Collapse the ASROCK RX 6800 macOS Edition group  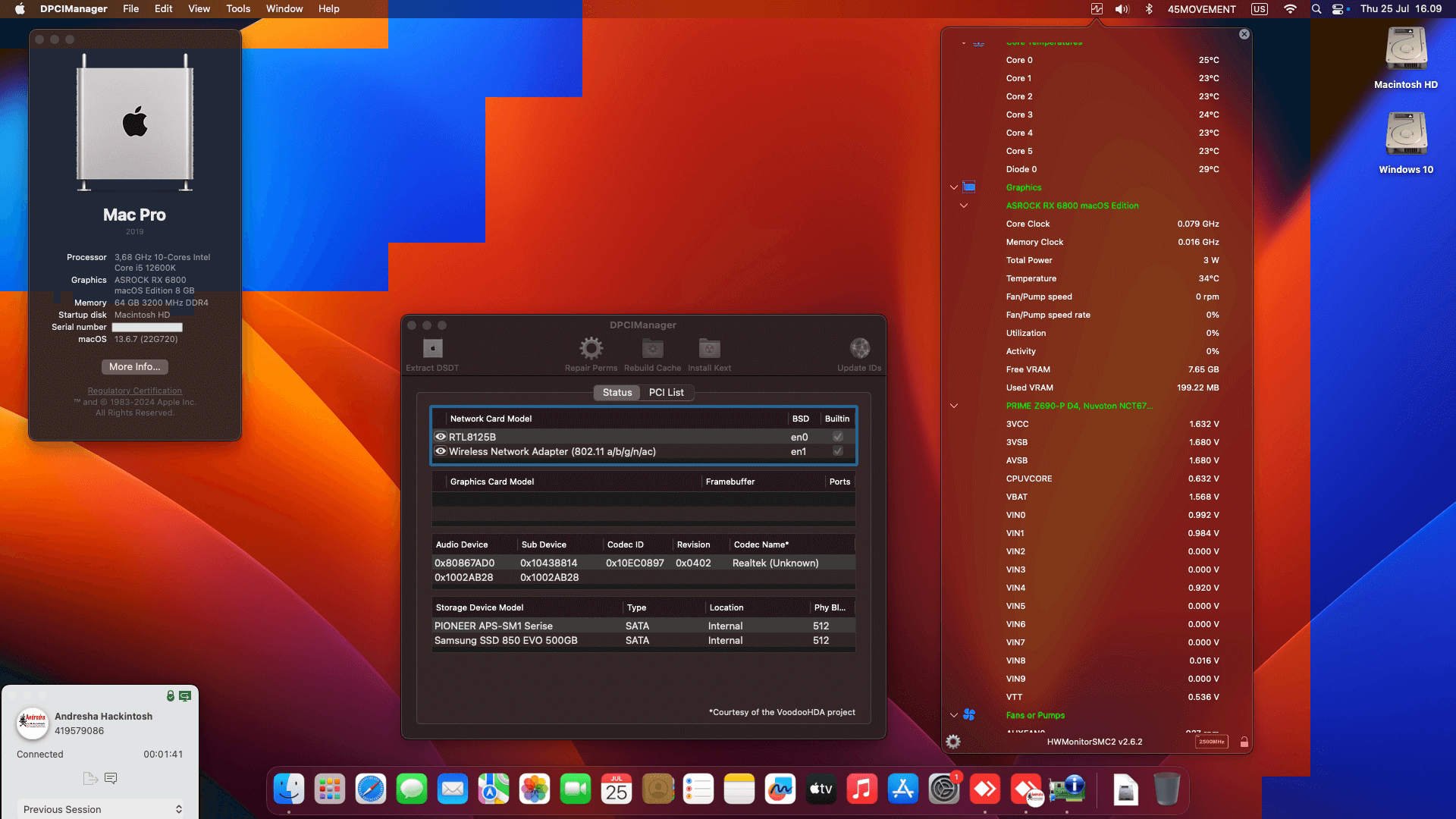tap(964, 206)
